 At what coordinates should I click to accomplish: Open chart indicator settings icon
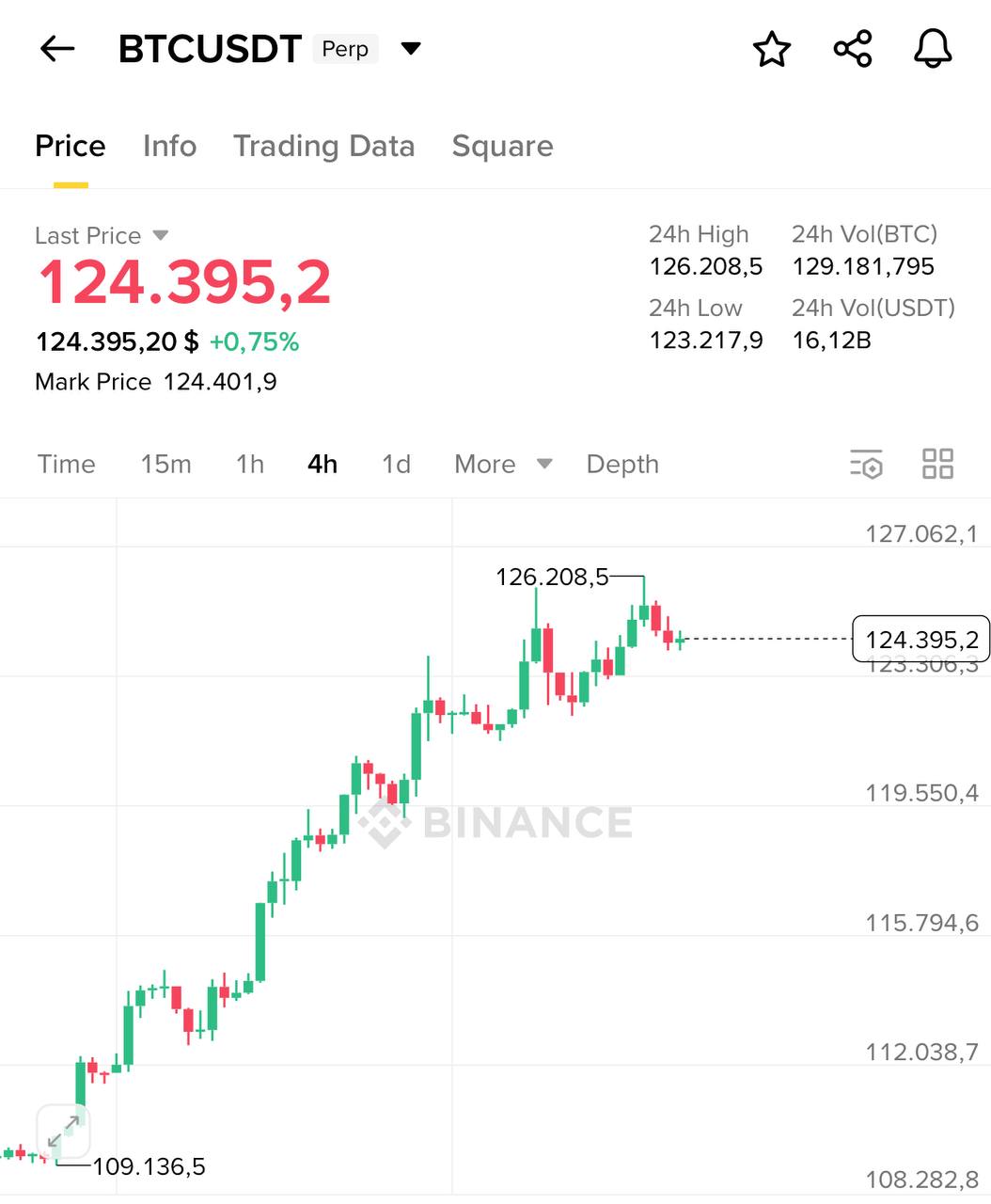coord(866,464)
